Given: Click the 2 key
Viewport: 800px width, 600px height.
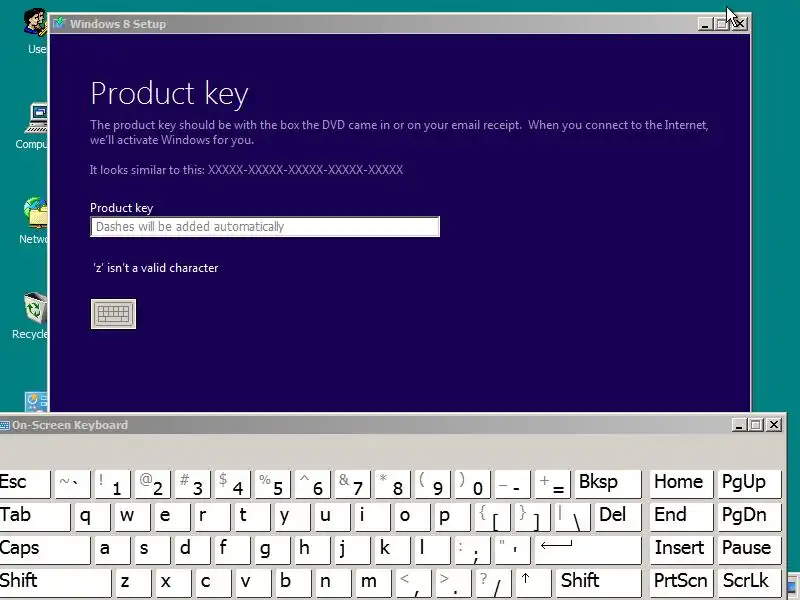Looking at the screenshot, I should (153, 483).
